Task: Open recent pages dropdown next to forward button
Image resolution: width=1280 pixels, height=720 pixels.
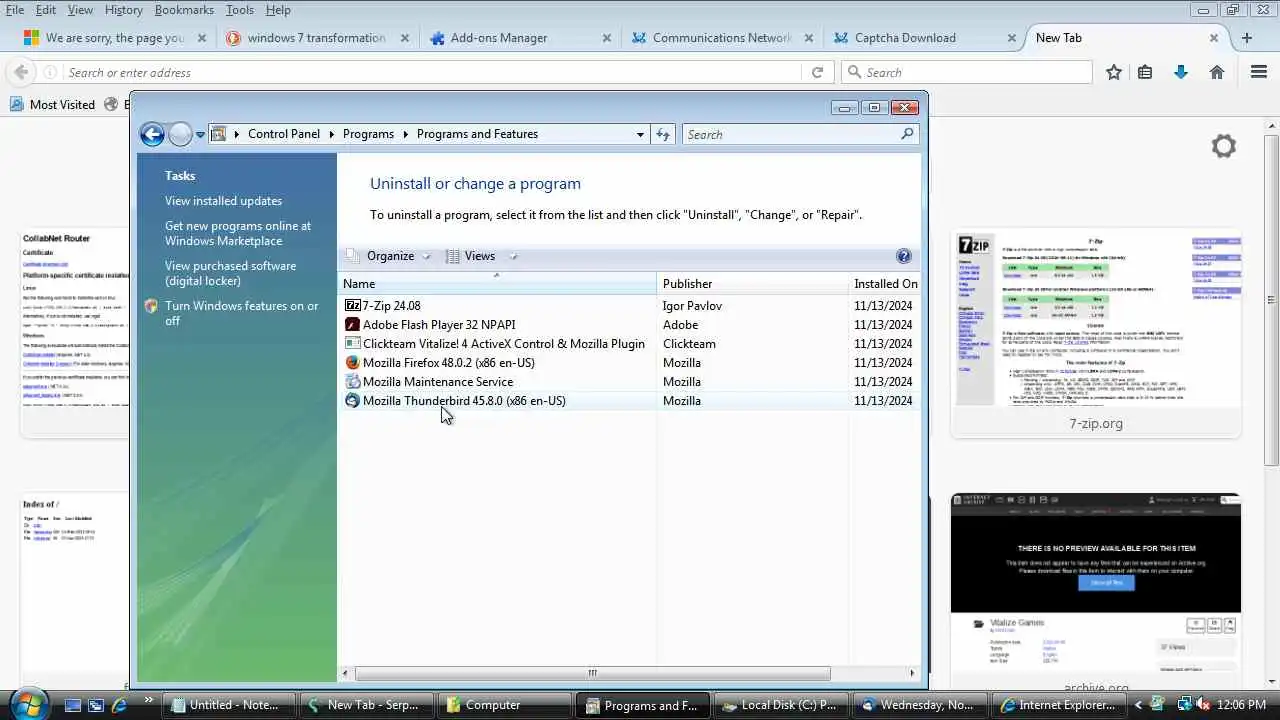Action: tap(201, 134)
